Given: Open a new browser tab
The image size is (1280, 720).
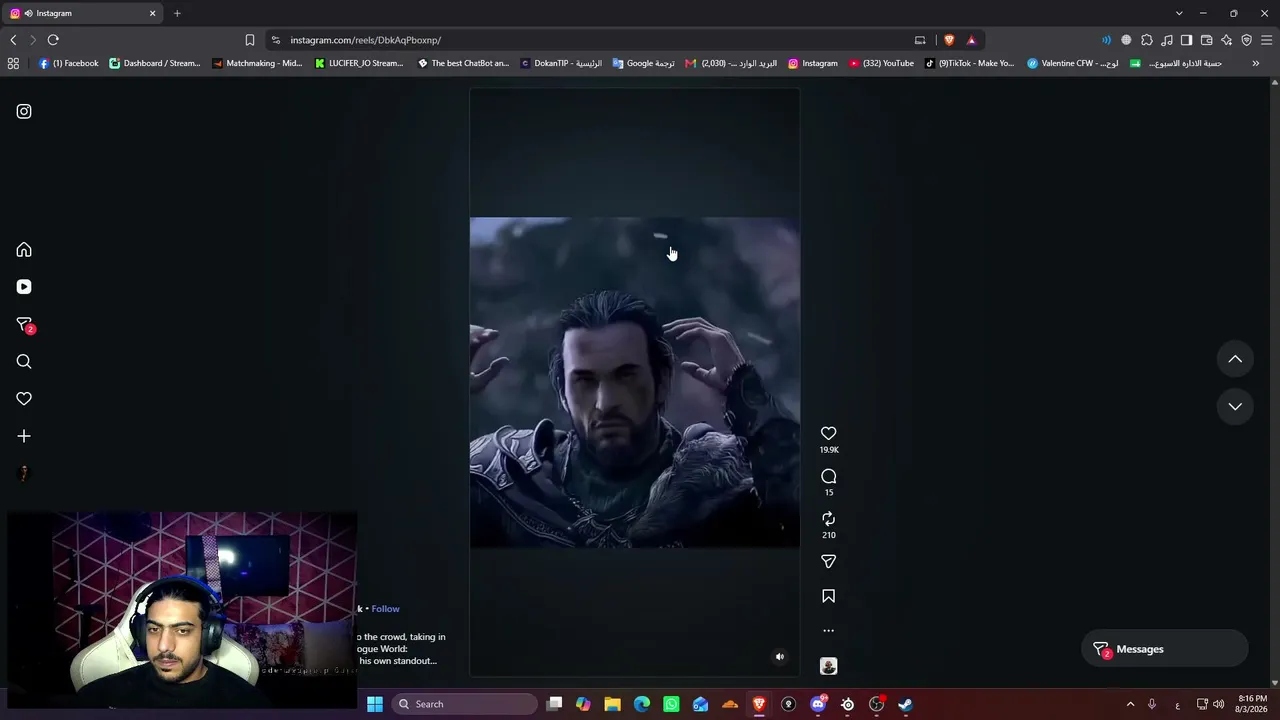Looking at the screenshot, I should (177, 13).
